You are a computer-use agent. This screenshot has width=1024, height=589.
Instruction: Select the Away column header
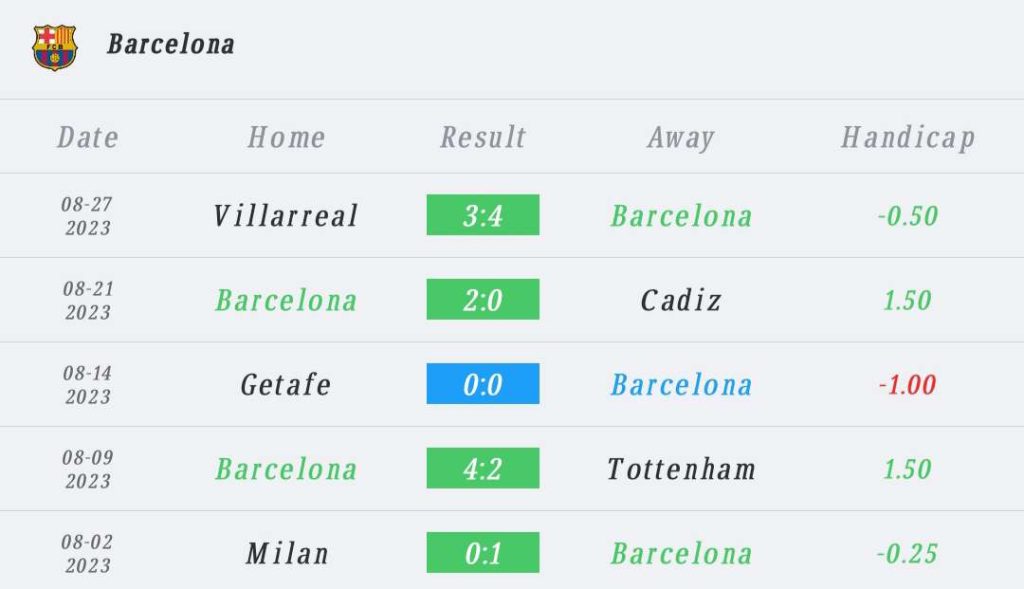[681, 137]
